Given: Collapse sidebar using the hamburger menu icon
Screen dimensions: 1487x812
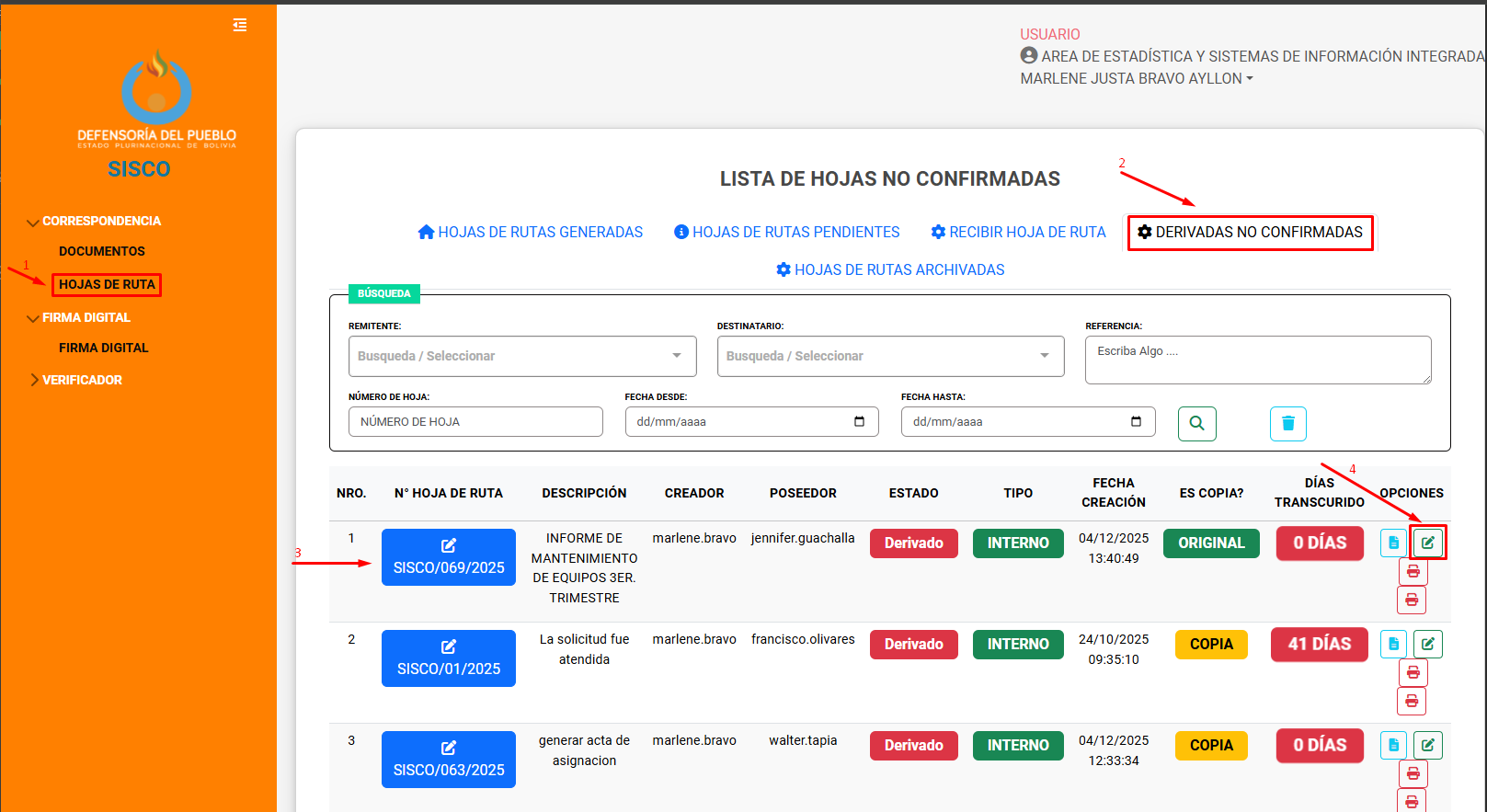Looking at the screenshot, I should point(240,25).
